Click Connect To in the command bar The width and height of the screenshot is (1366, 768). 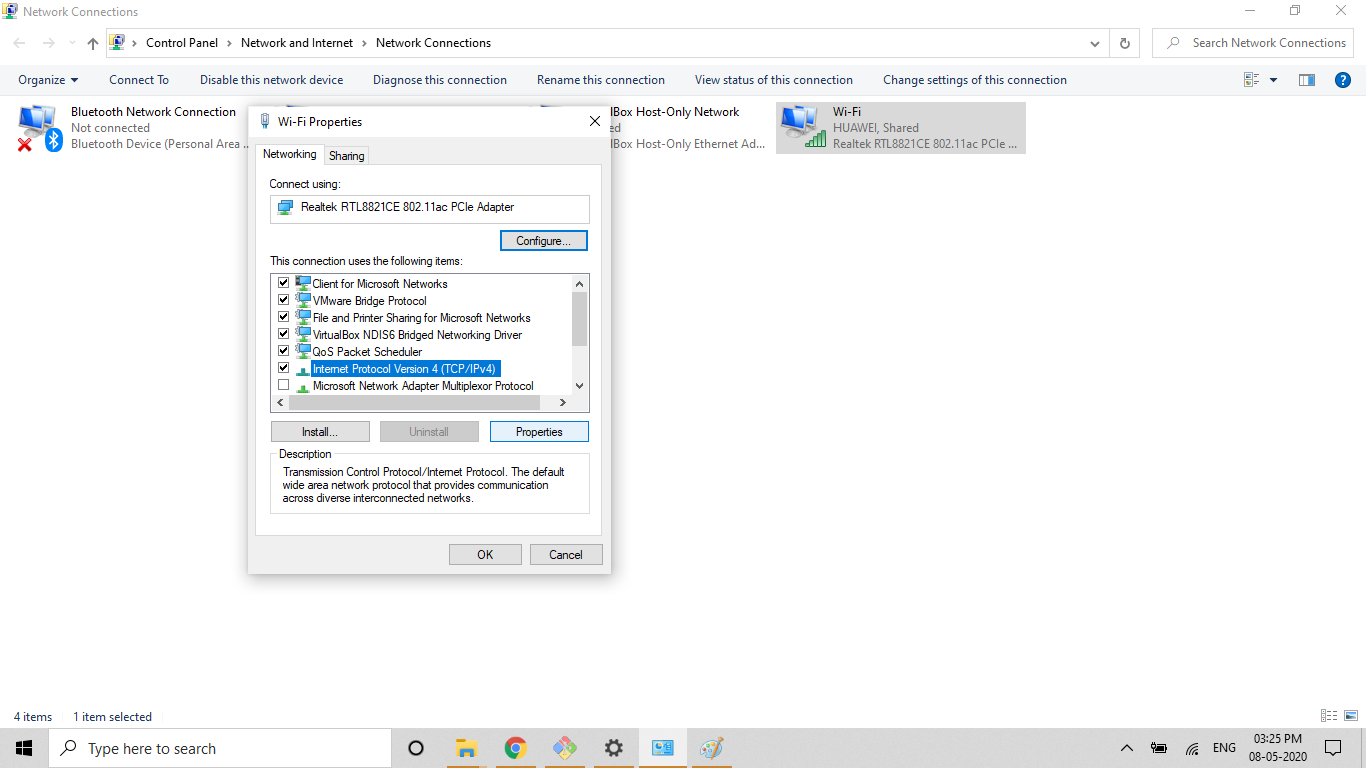(139, 80)
